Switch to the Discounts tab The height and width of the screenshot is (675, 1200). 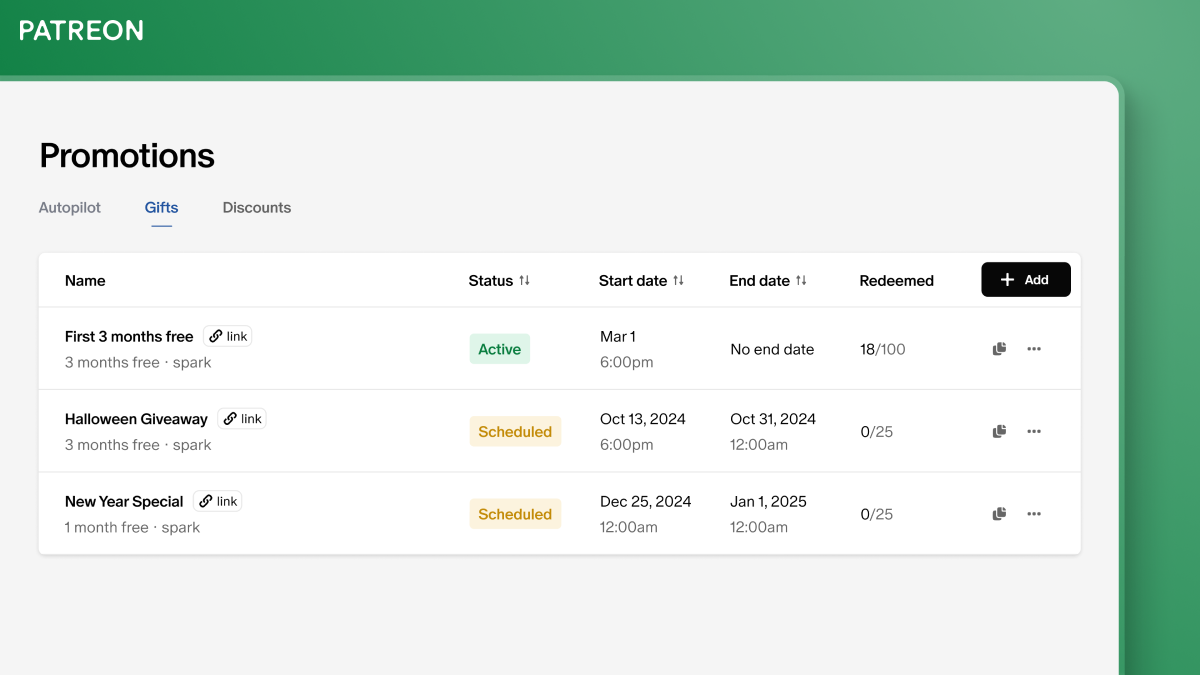(257, 208)
